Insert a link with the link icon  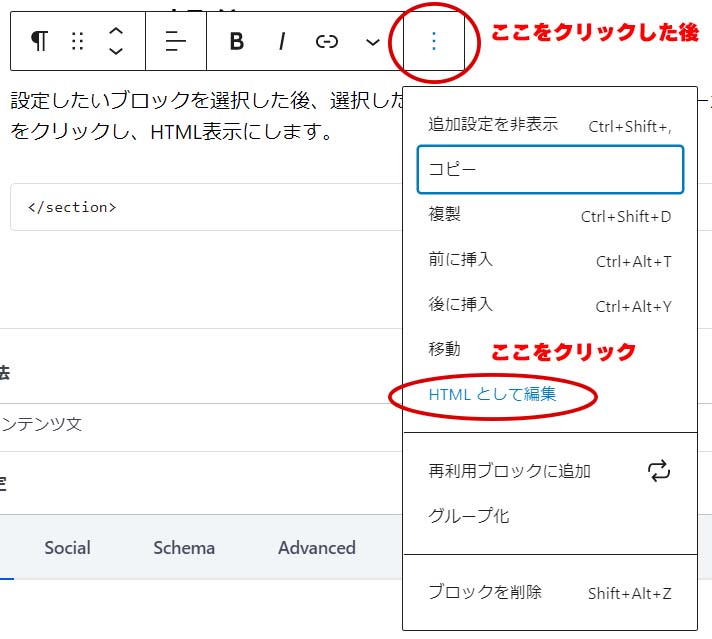tap(327, 41)
